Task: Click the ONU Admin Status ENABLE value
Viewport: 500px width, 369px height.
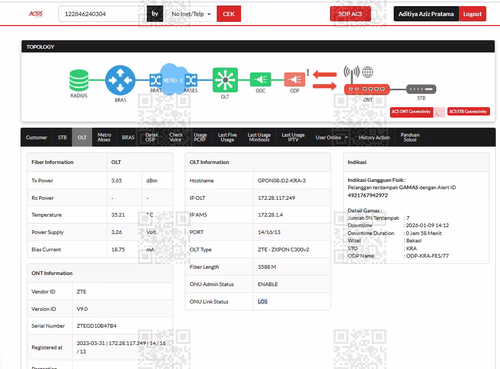Action: point(268,284)
